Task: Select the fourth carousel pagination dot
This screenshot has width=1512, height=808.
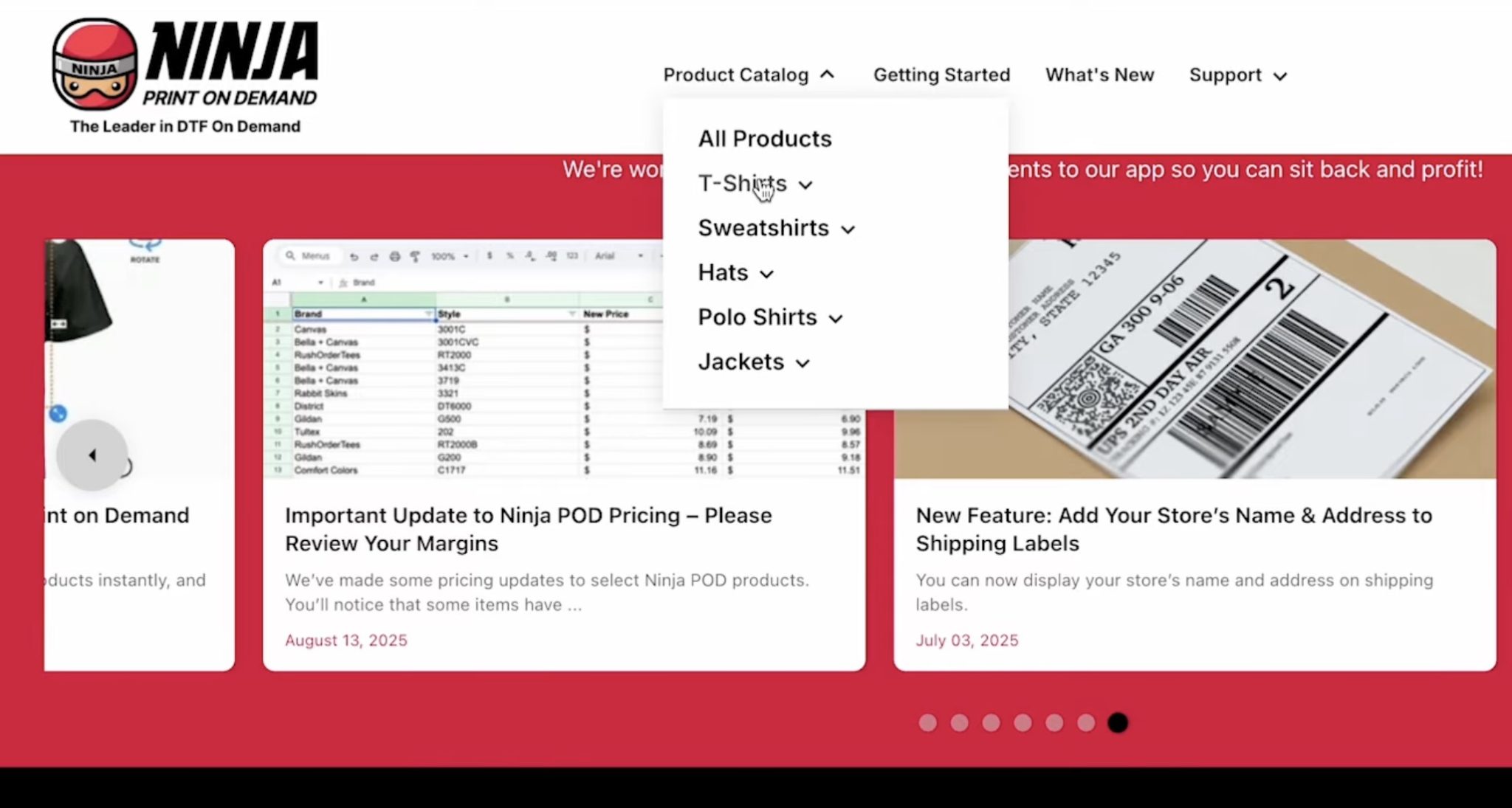Action: click(x=1023, y=723)
